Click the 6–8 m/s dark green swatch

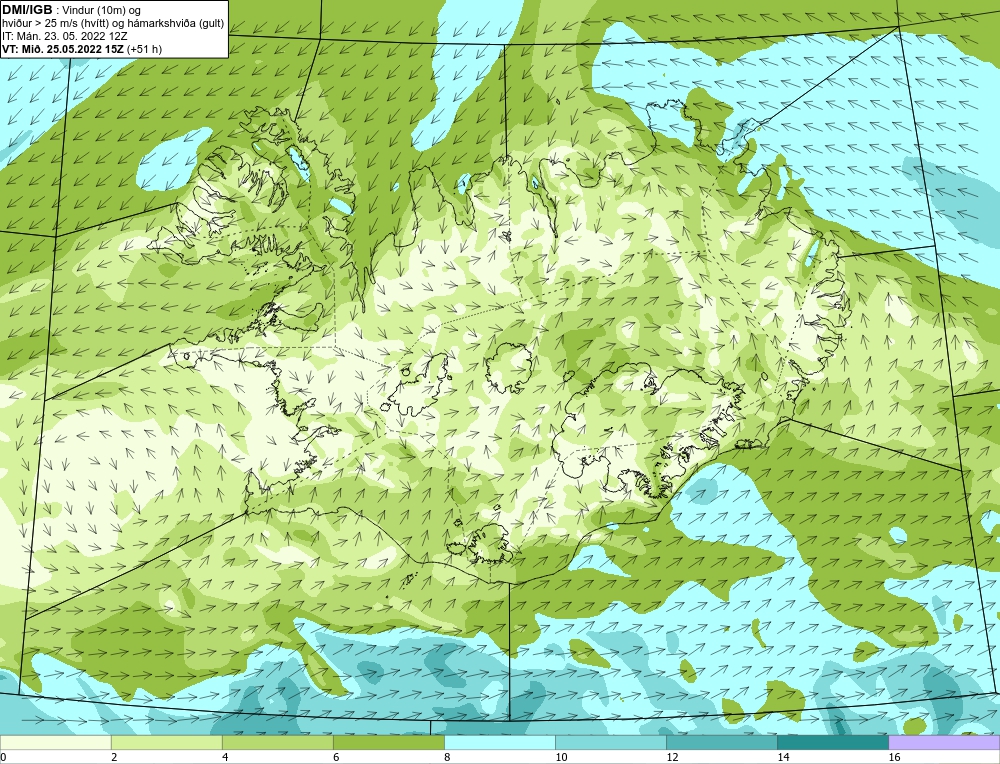388,742
